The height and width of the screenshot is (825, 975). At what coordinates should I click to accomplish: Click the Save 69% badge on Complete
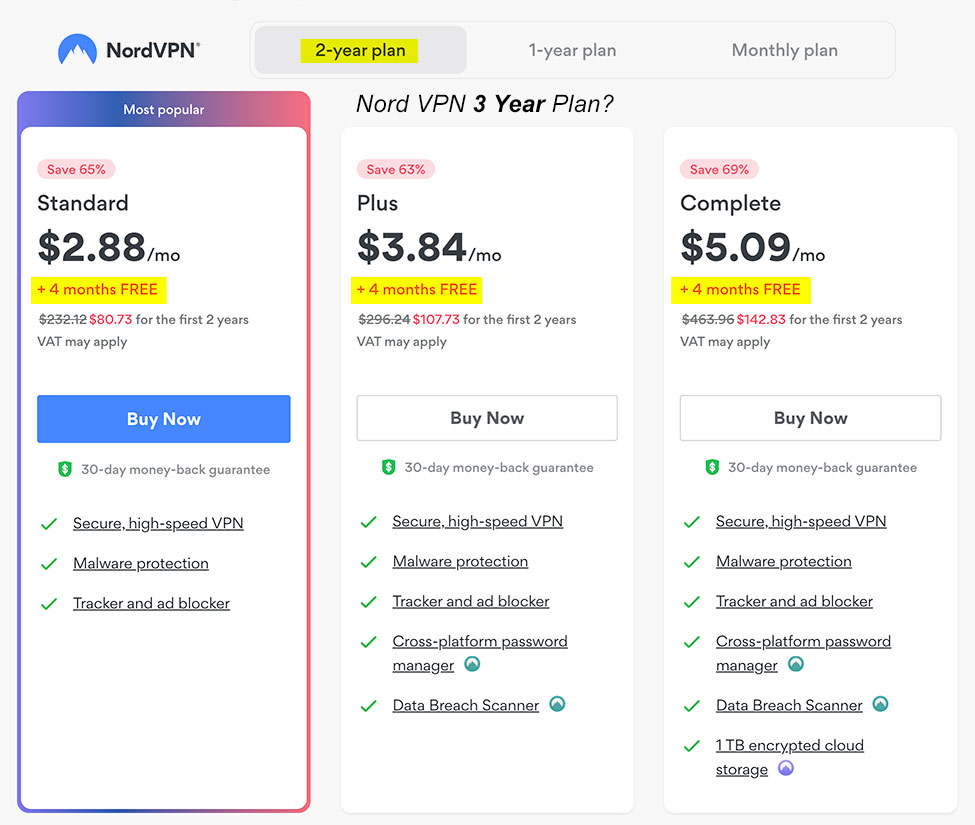tap(719, 169)
